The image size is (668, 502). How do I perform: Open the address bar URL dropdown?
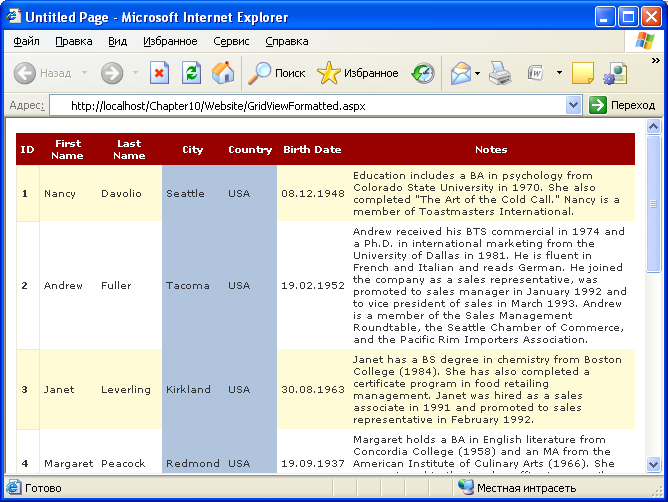(573, 105)
